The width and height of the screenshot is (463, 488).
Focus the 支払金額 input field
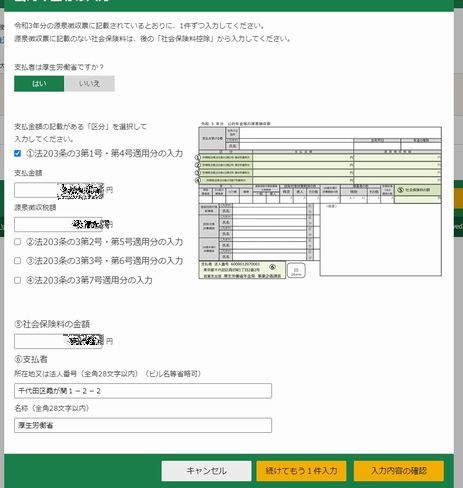(x=59, y=190)
